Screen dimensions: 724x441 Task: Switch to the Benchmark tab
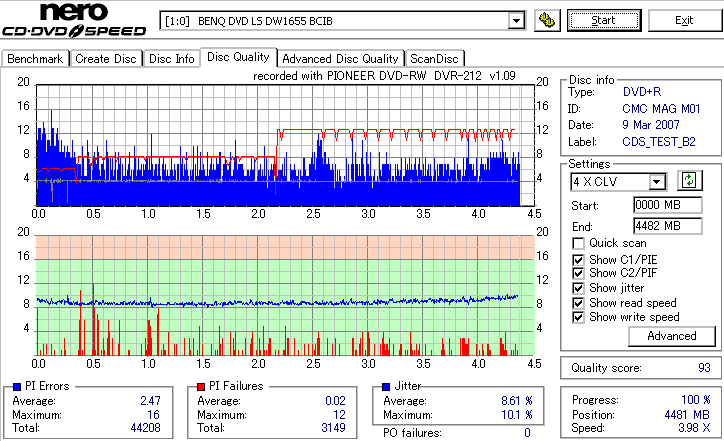pos(35,59)
